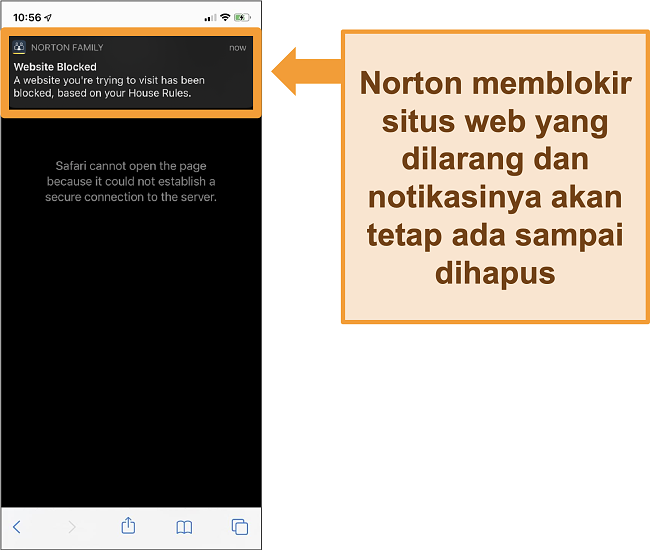Tap the cellular signal bars icon
The height and width of the screenshot is (550, 650).
210,18
